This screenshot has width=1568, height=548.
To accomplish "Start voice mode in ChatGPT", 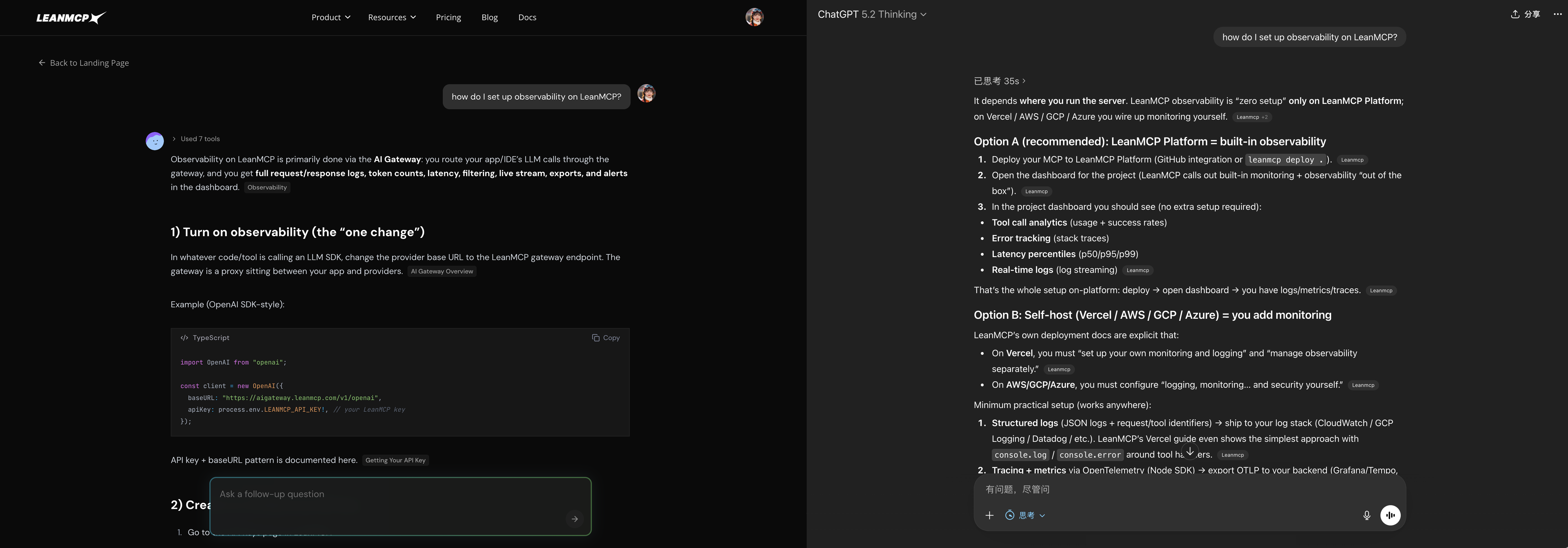I will [1391, 515].
